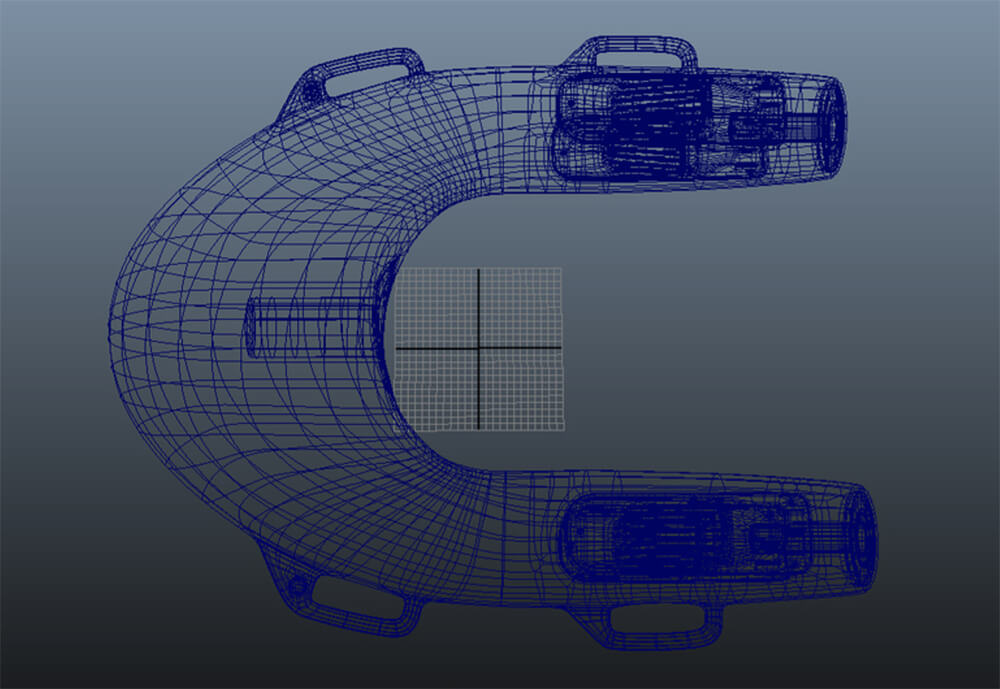Click the top end of grid's vertical axis
This screenshot has width=1000, height=689.
pyautogui.click(x=479, y=271)
